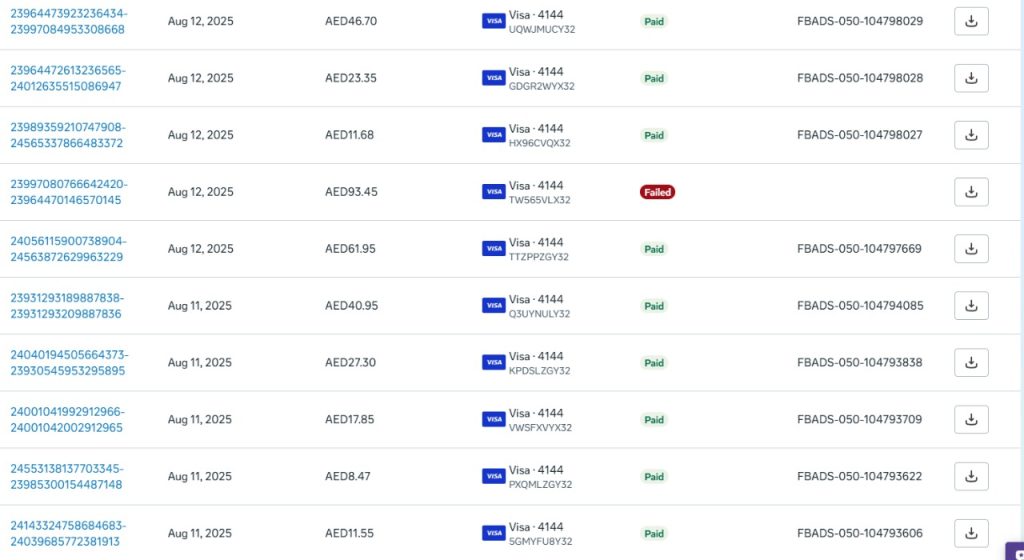Open transaction 23931293189887838 link
Image resolution: width=1024 pixels, height=560 pixels.
coord(67,305)
